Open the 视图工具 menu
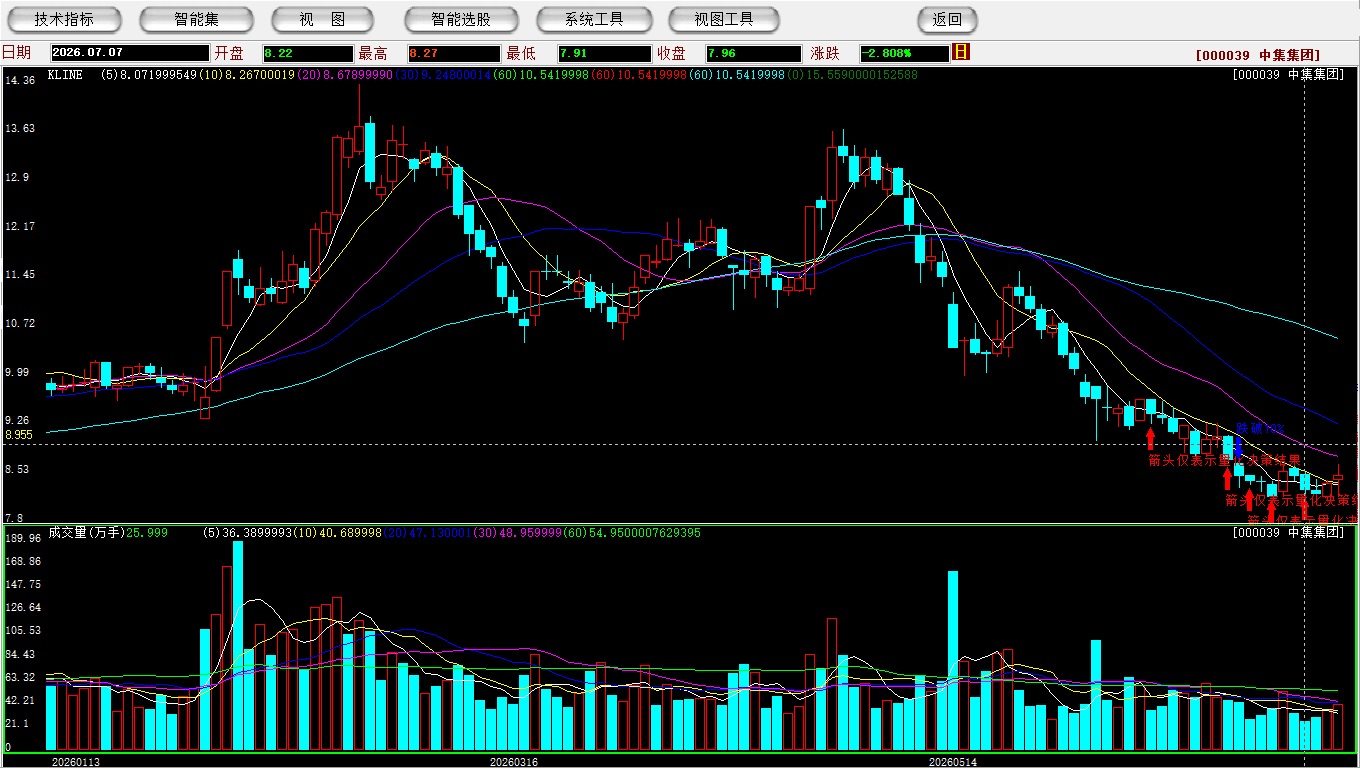Screen dimensions: 1360x768 (x=725, y=19)
